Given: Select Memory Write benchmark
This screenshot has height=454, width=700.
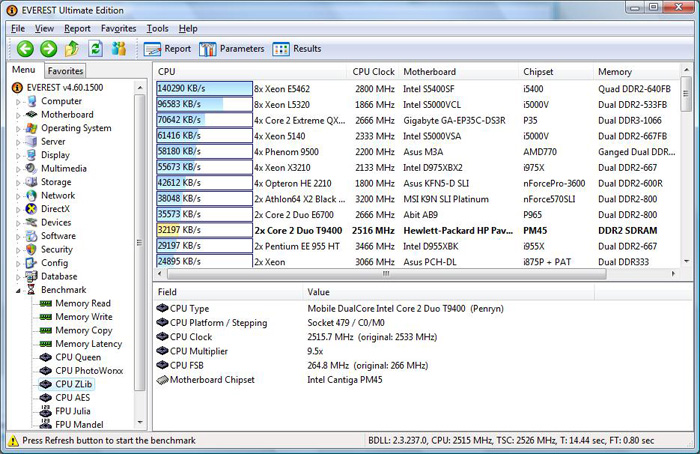Looking at the screenshot, I should pyautogui.click(x=83, y=317).
